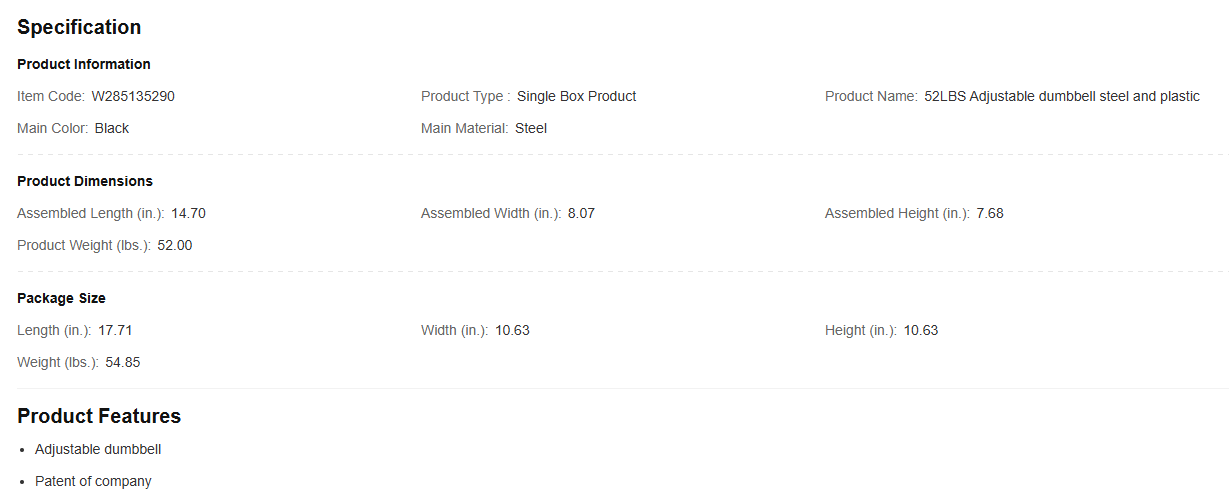Image resolution: width=1229 pixels, height=499 pixels.
Task: Click the Specification heading
Action: [x=79, y=27]
